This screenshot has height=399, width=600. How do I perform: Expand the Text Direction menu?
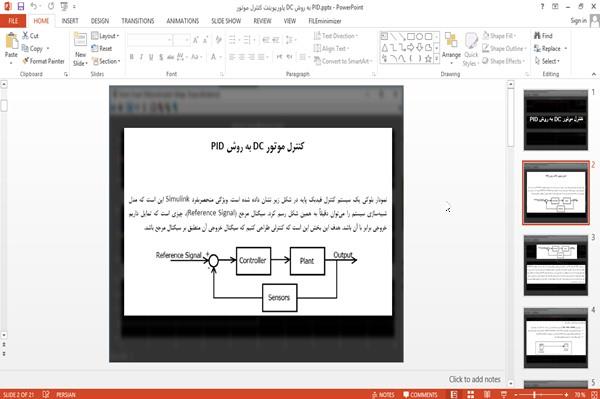click(336, 36)
